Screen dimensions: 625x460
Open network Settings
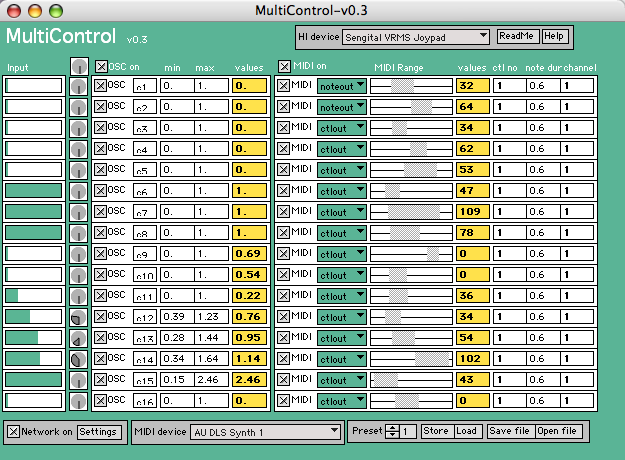[x=97, y=432]
